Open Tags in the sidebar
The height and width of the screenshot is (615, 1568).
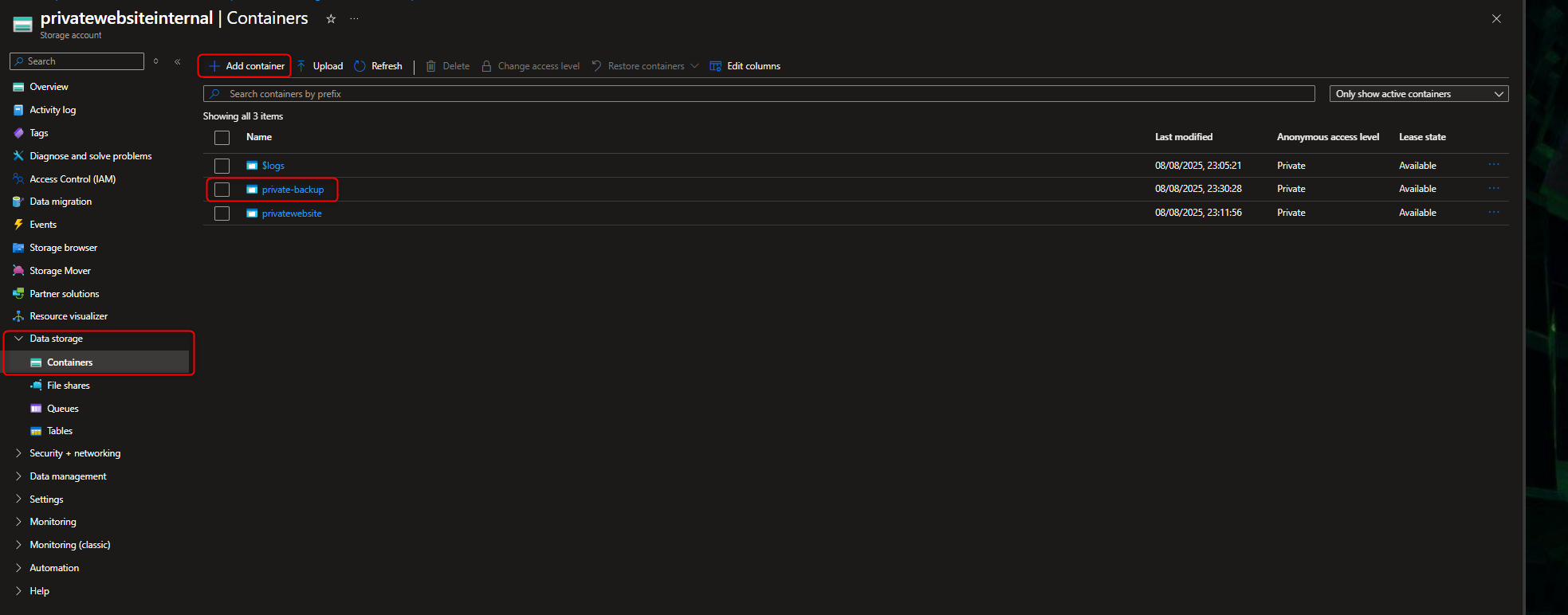(38, 133)
